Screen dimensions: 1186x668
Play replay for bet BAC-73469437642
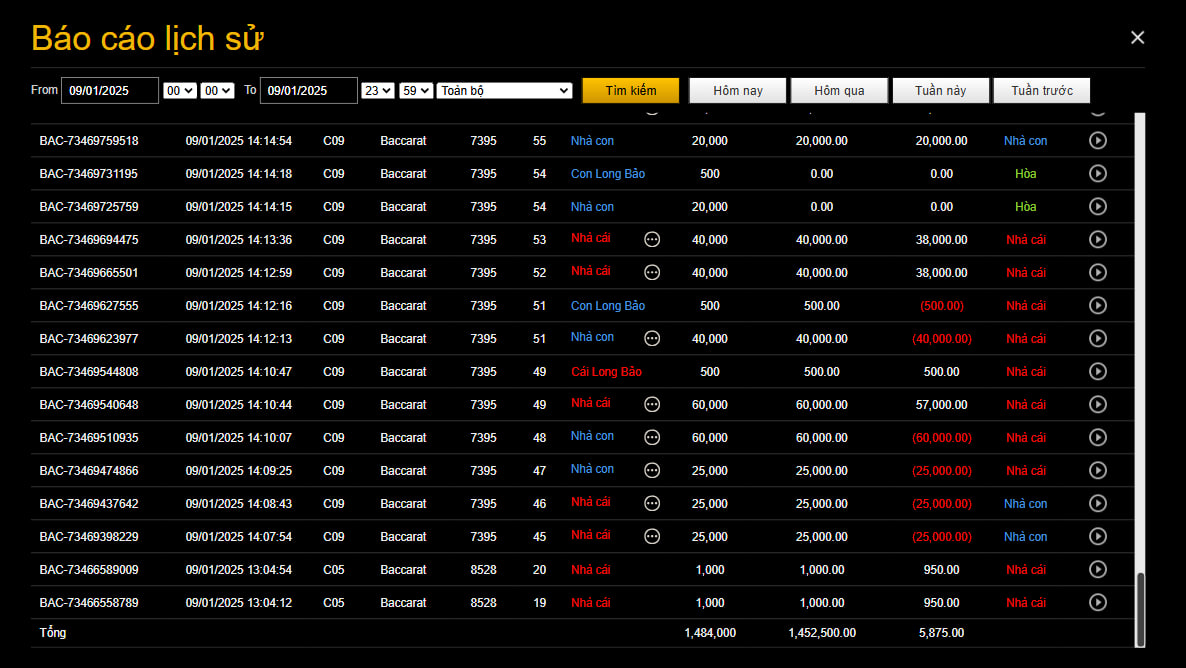(1097, 504)
